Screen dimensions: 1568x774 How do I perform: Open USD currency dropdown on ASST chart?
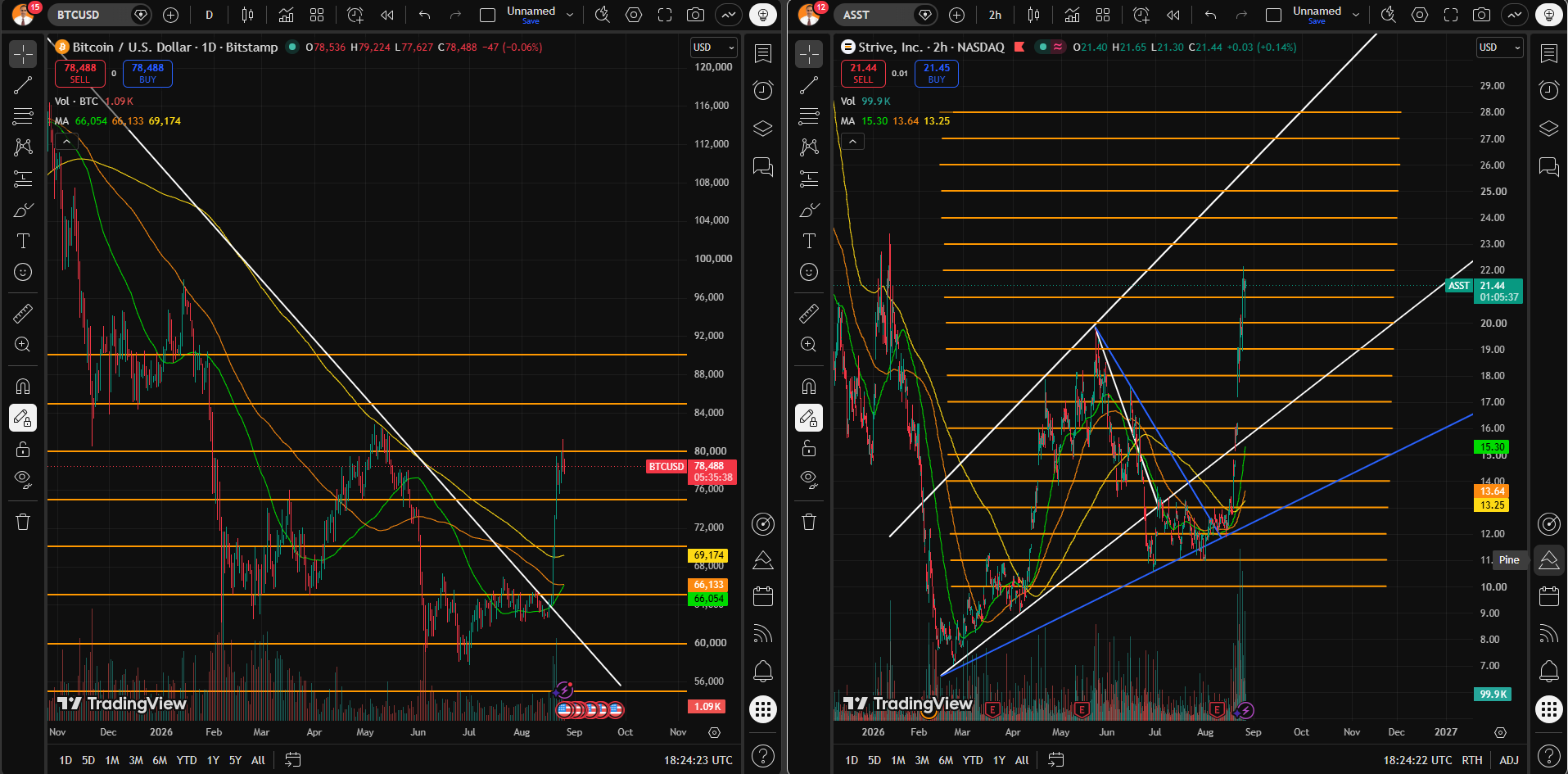click(1500, 48)
